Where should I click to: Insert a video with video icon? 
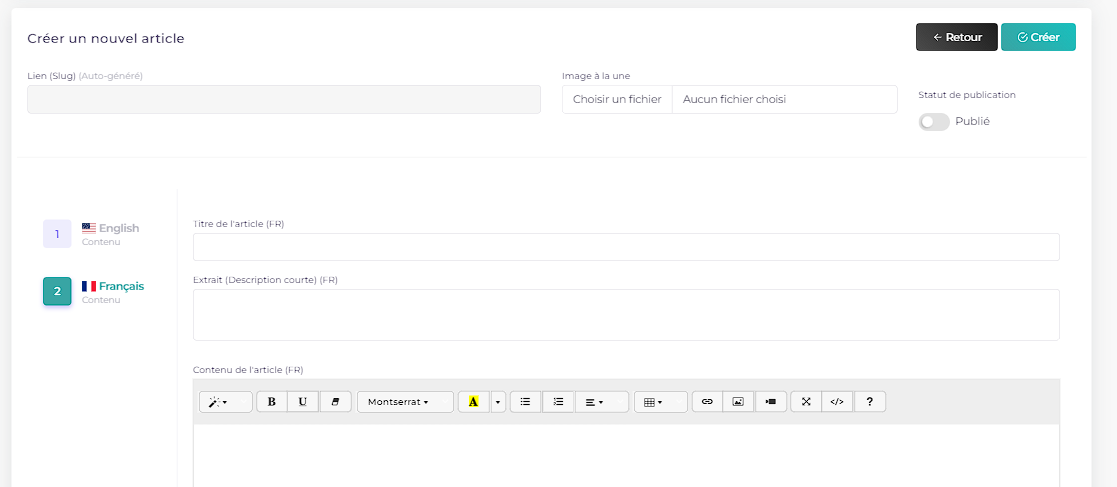pos(771,402)
